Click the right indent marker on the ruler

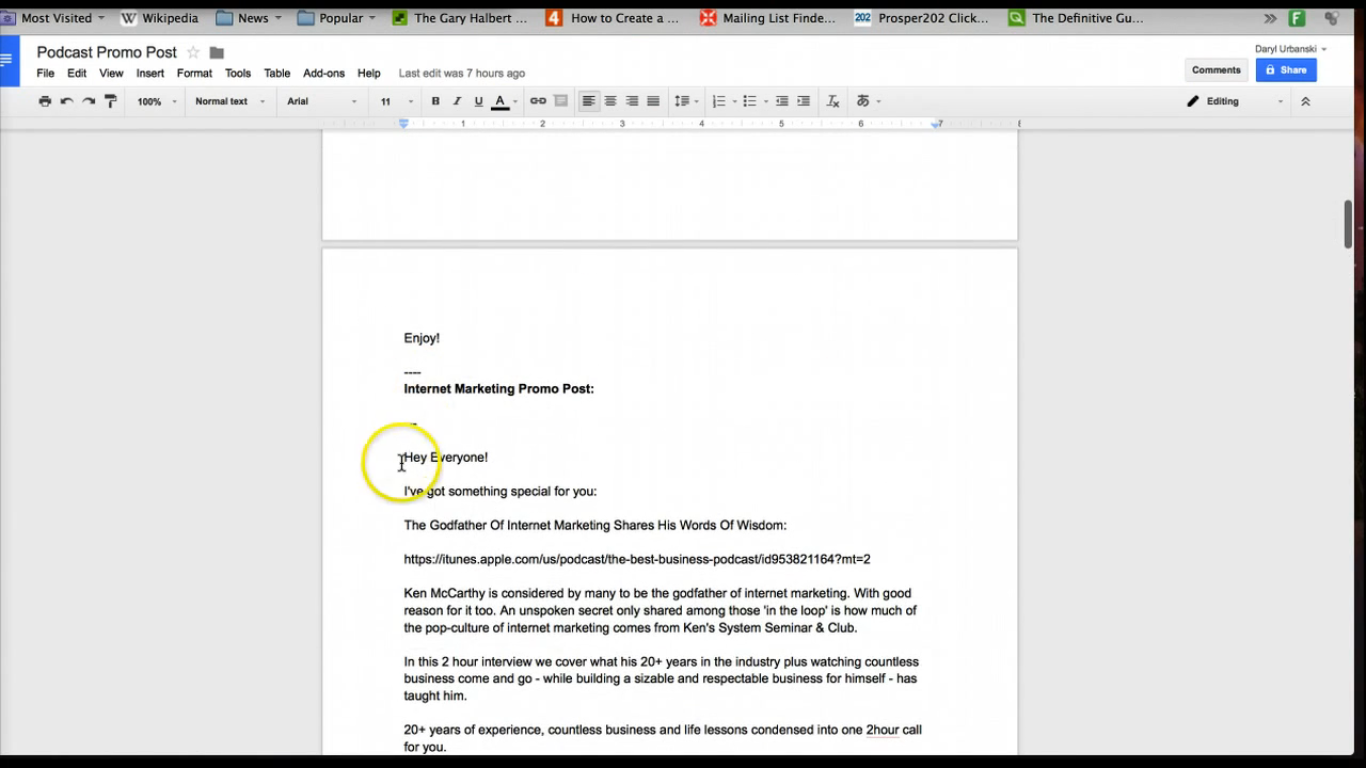pos(937,124)
